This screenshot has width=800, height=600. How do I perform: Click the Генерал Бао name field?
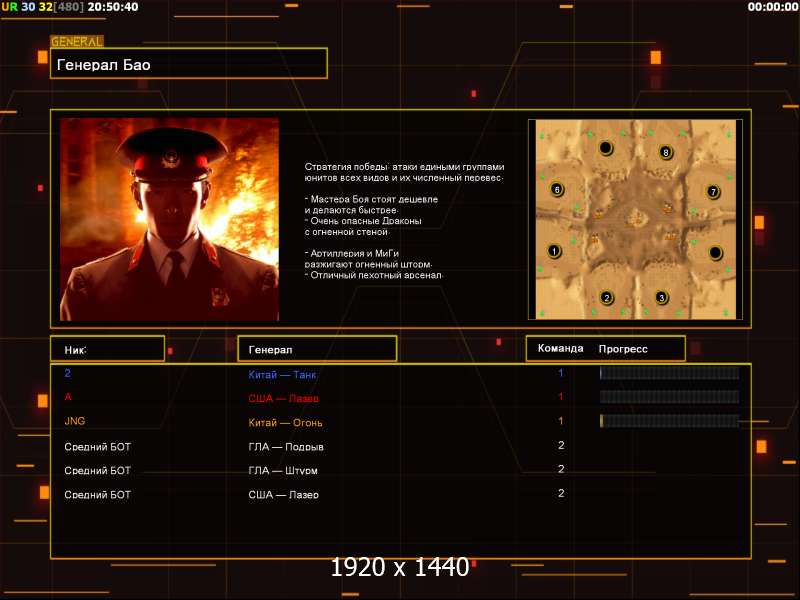189,64
